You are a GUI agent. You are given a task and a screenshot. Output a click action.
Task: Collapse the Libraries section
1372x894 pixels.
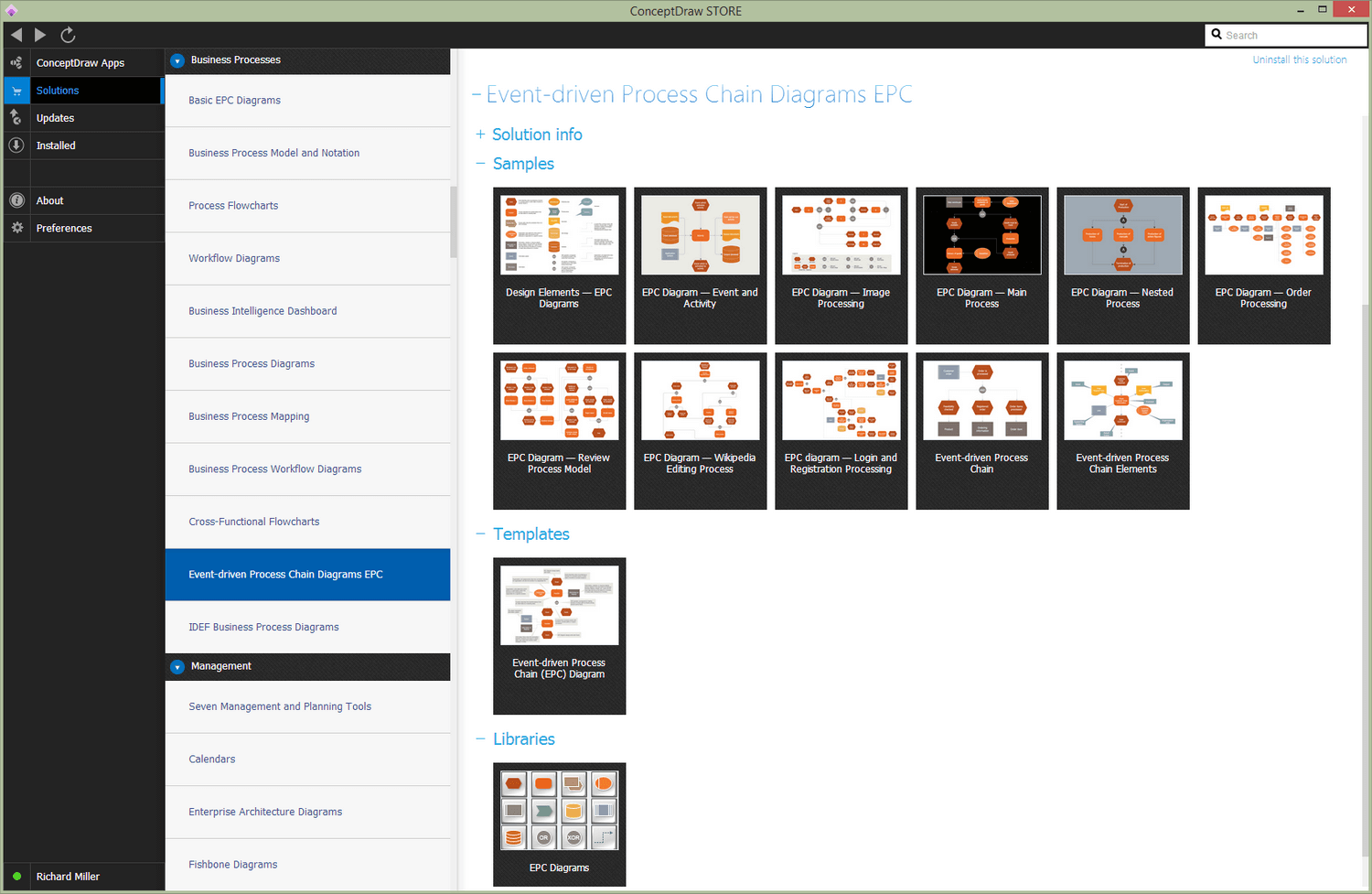click(480, 739)
